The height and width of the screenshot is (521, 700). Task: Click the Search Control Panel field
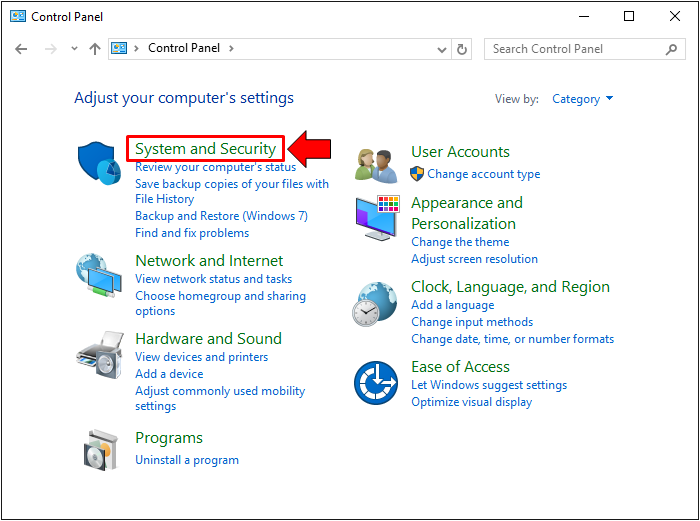coord(584,49)
